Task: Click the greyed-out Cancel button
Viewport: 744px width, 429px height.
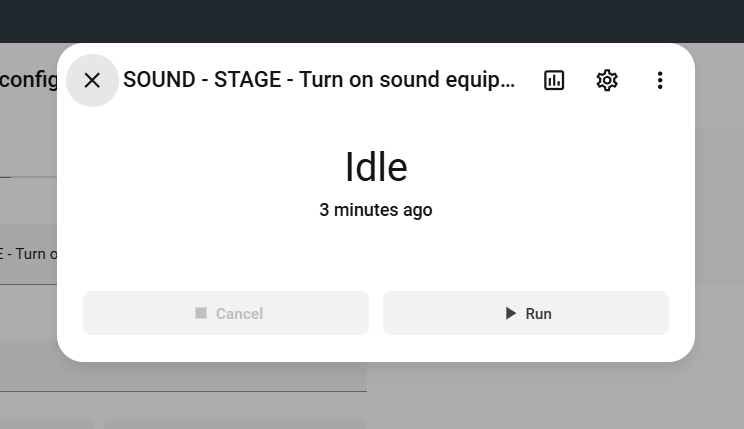Action: click(x=226, y=313)
